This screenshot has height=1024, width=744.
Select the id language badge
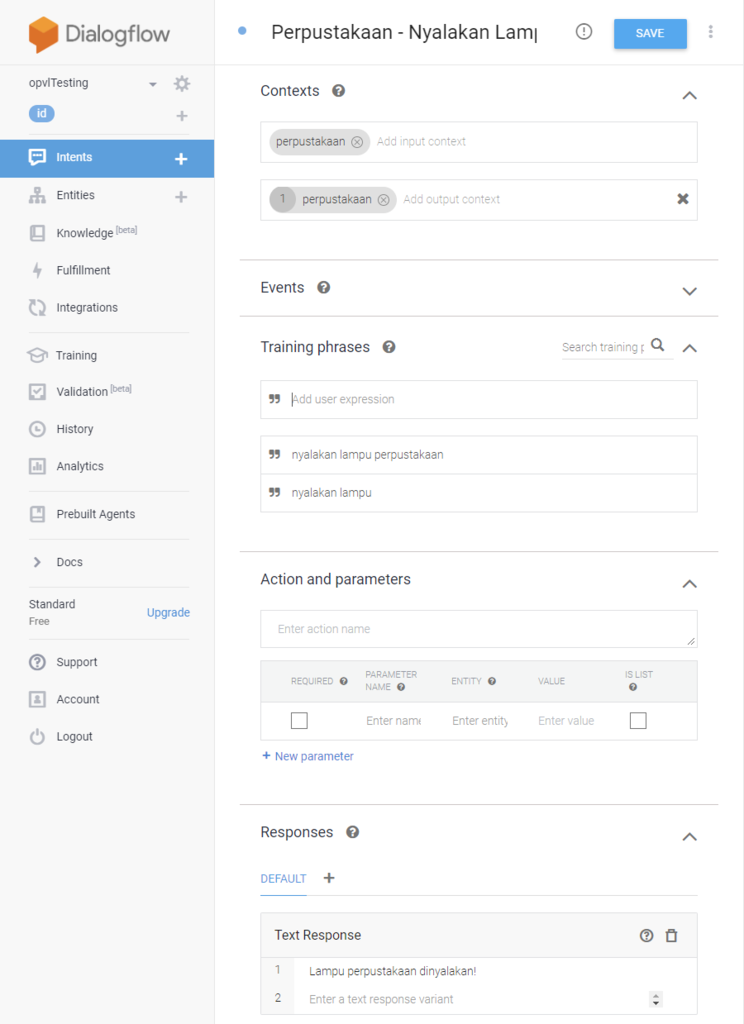click(x=41, y=114)
